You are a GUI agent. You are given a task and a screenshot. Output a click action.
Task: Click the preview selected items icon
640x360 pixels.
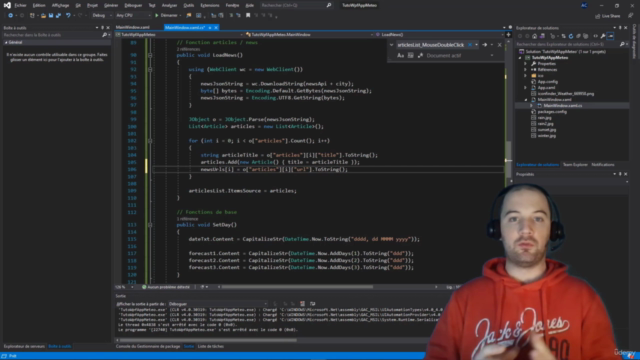click(x=610, y=36)
